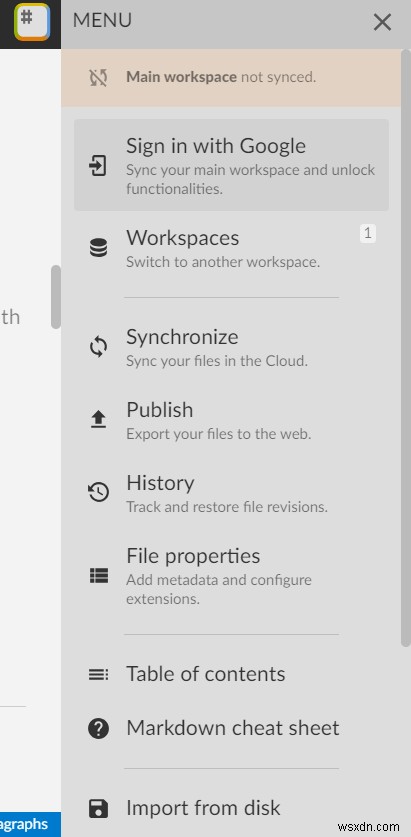Open the Publish menu entry

tap(231, 420)
